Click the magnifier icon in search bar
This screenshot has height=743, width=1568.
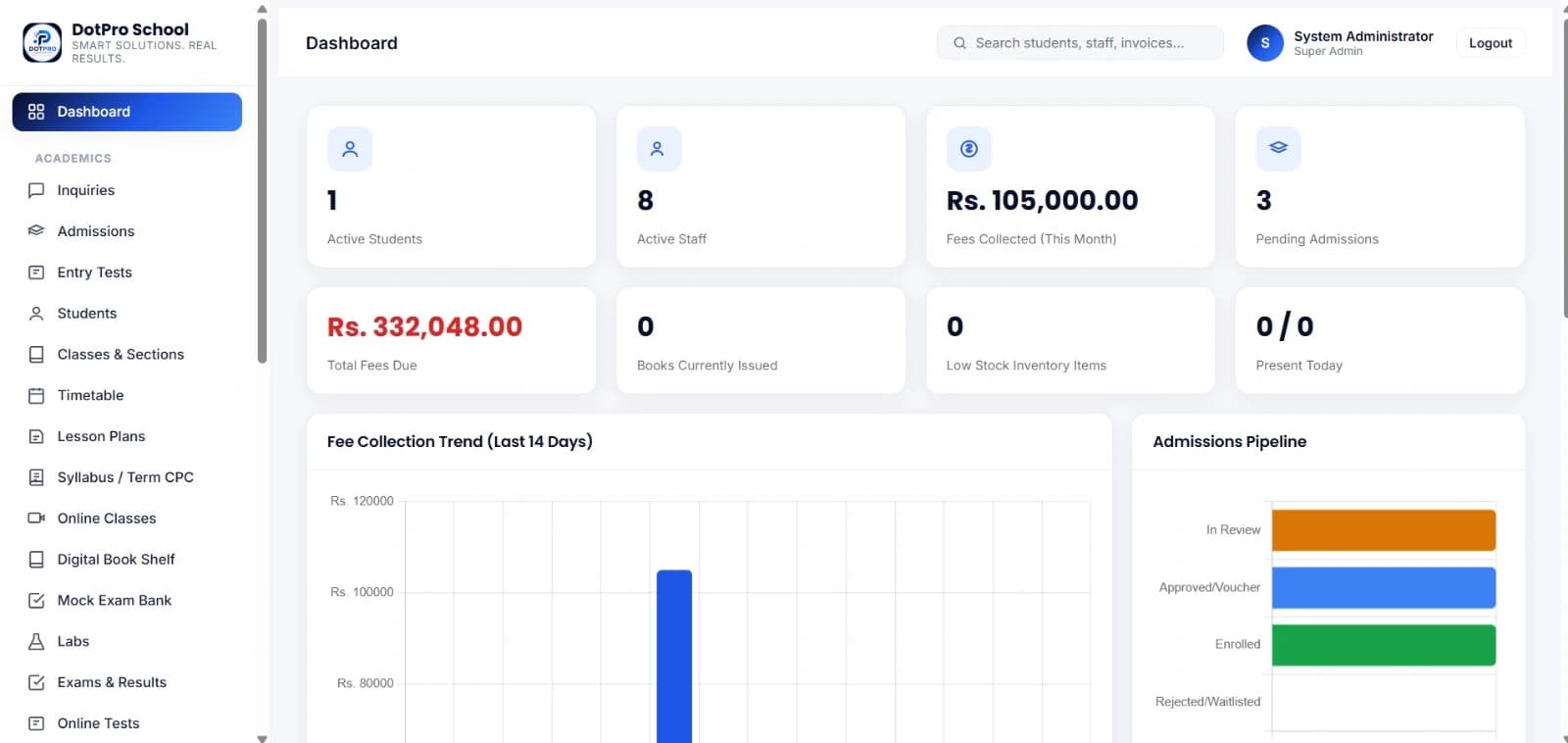(x=960, y=43)
